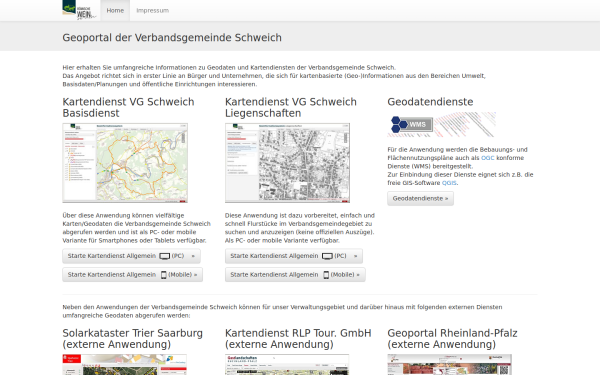This screenshot has height=375, width=600.
Task: Follow the OGC link
Action: [488, 158]
